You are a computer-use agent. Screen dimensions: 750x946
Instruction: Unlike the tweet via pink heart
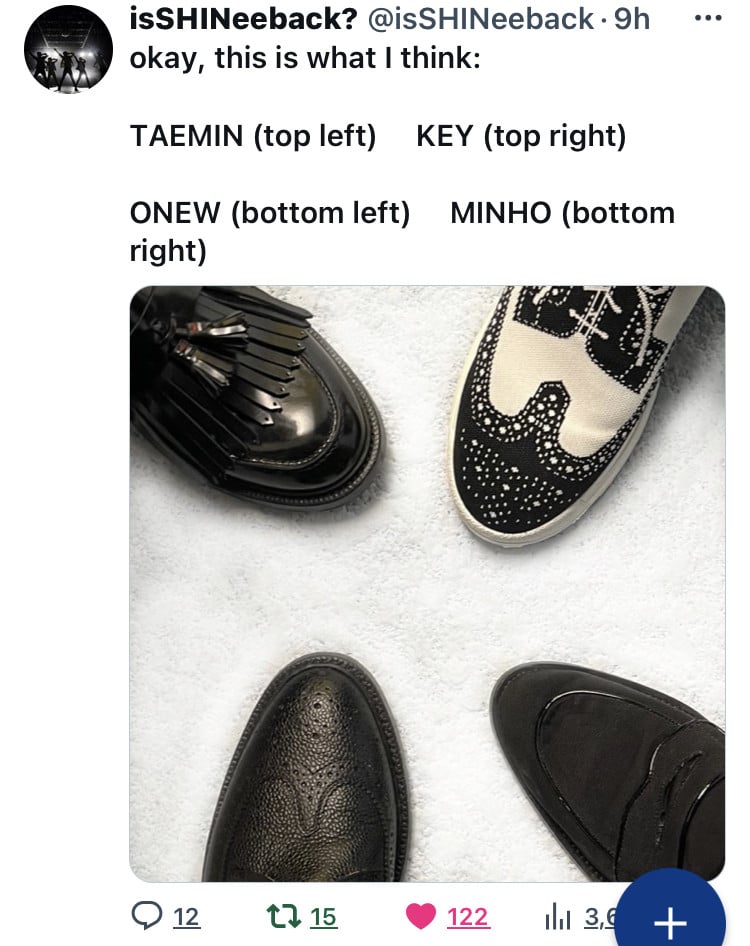(x=421, y=916)
